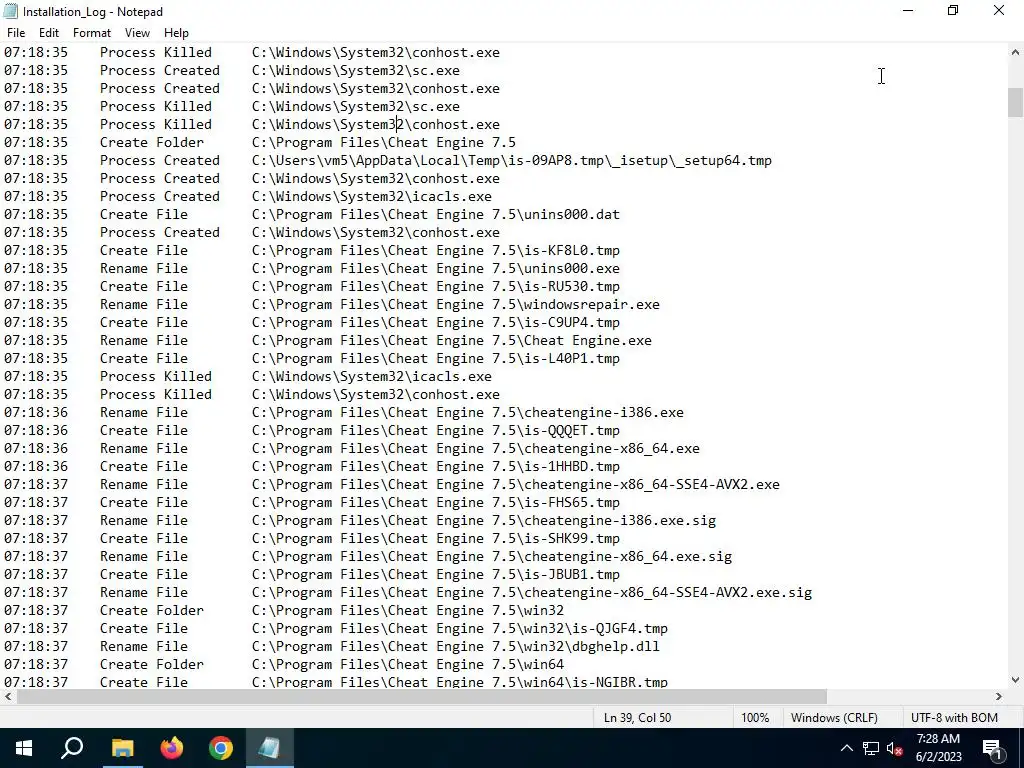This screenshot has height=768, width=1024.
Task: Click 'UTF-8 with BOM' status entry
Action: click(954, 718)
